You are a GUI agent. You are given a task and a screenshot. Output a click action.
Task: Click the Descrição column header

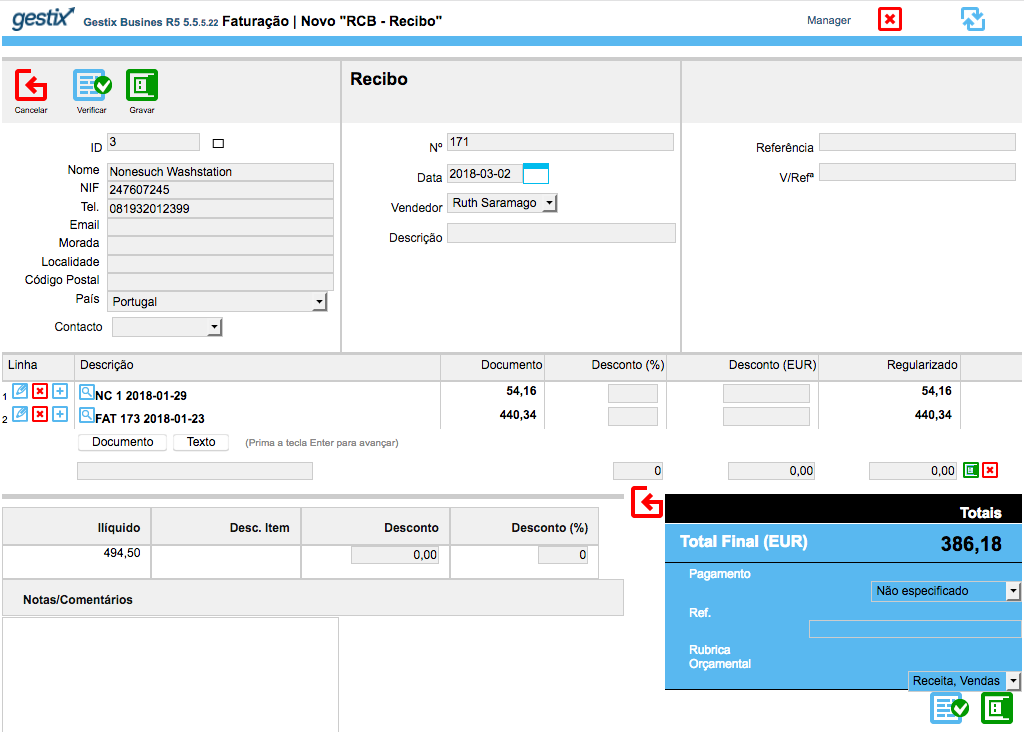(106, 365)
